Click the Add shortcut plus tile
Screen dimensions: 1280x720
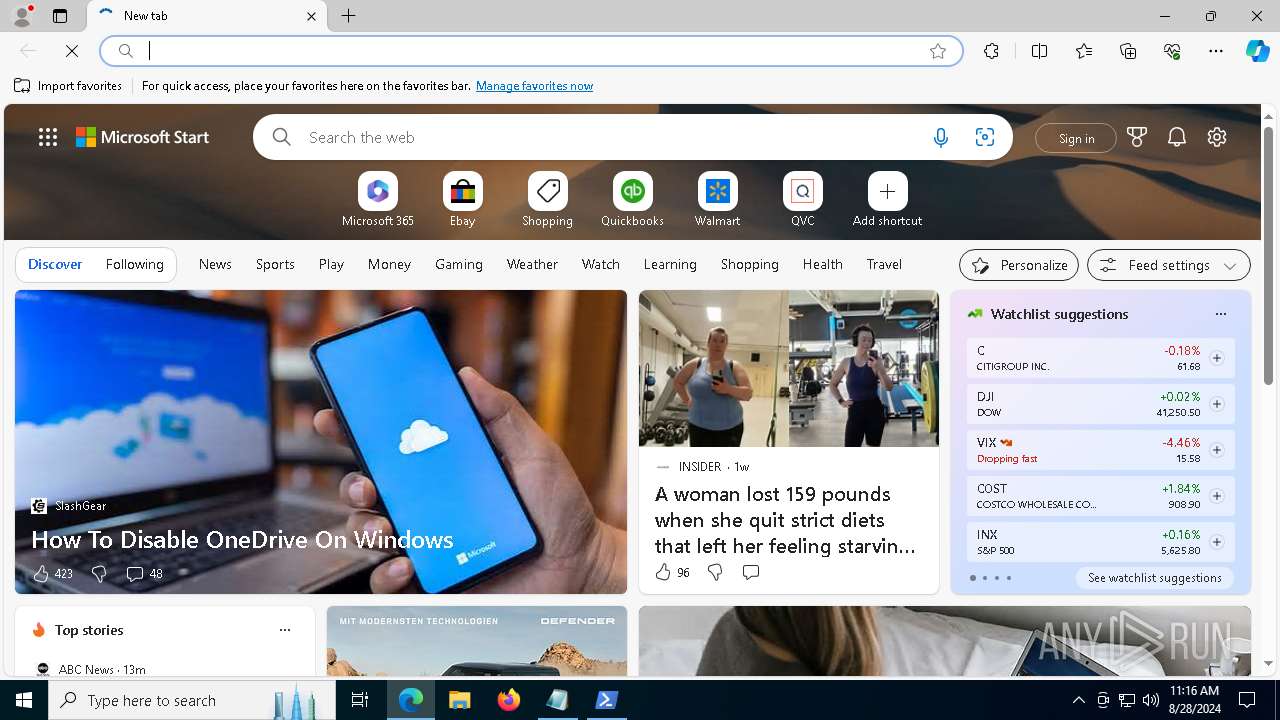pos(887,191)
